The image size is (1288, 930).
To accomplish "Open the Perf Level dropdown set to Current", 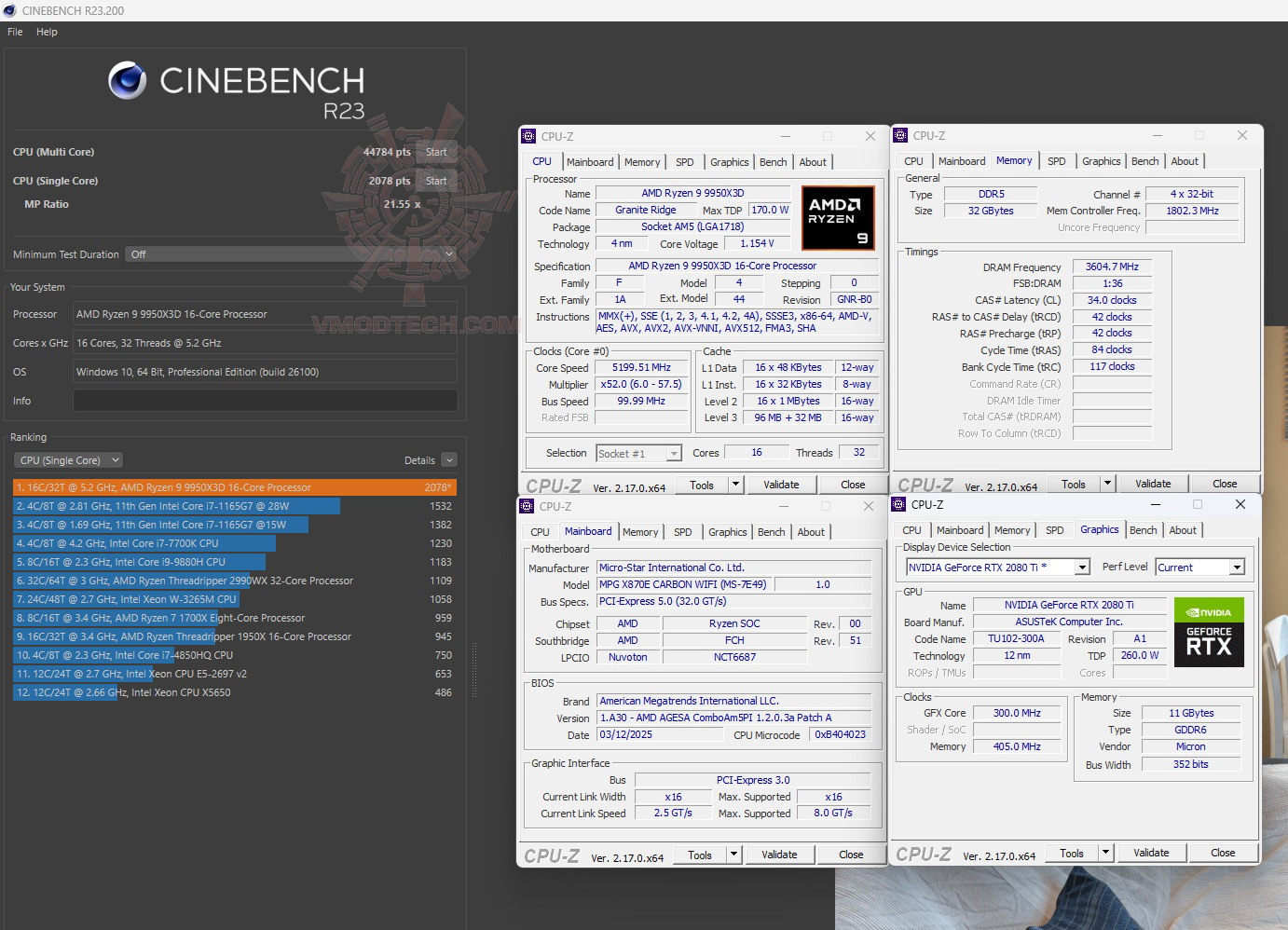I will tap(1200, 568).
